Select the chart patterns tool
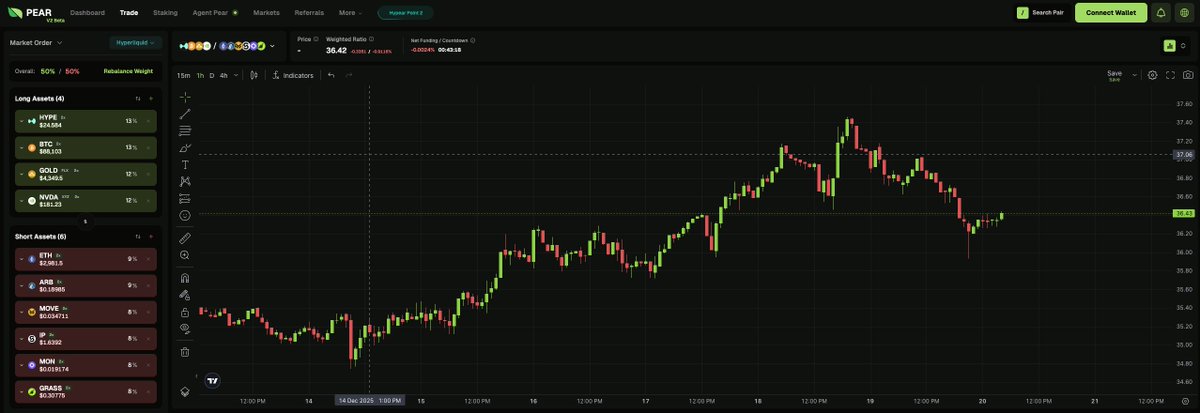 pyautogui.click(x=185, y=181)
